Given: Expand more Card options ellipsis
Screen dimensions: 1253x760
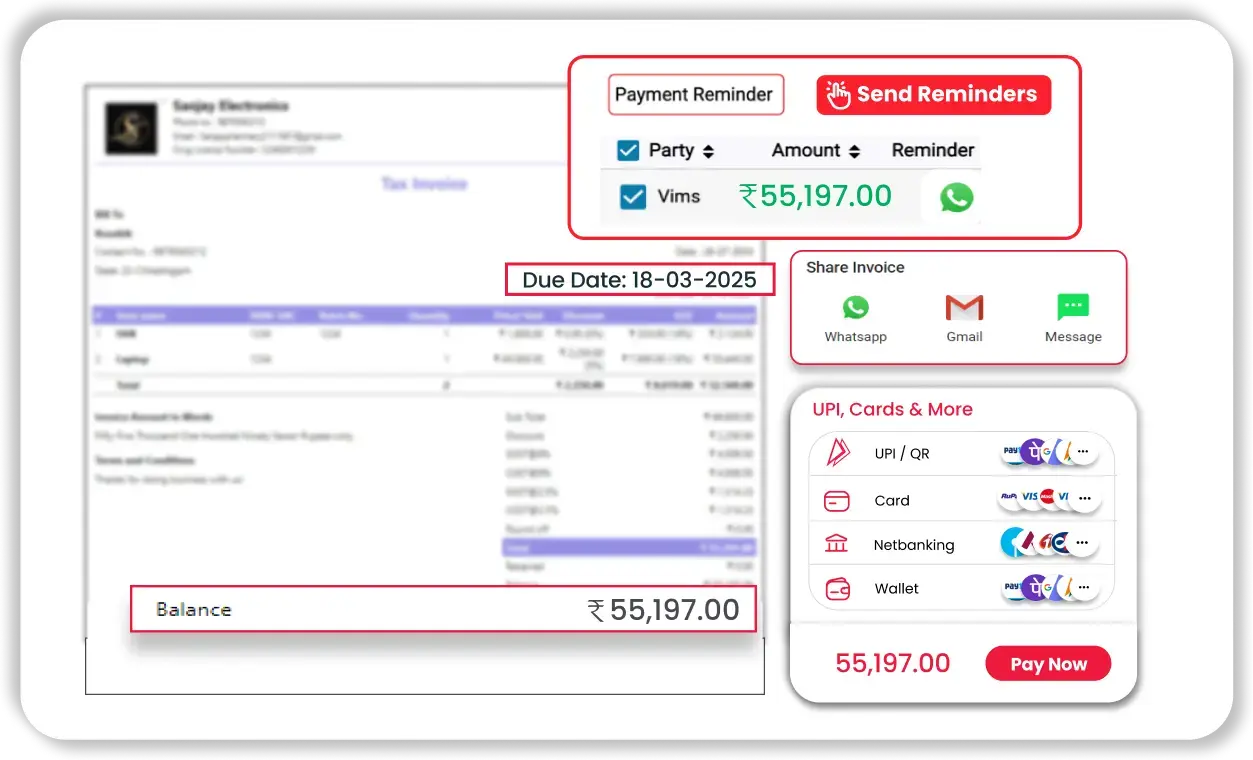Looking at the screenshot, I should tap(1084, 497).
